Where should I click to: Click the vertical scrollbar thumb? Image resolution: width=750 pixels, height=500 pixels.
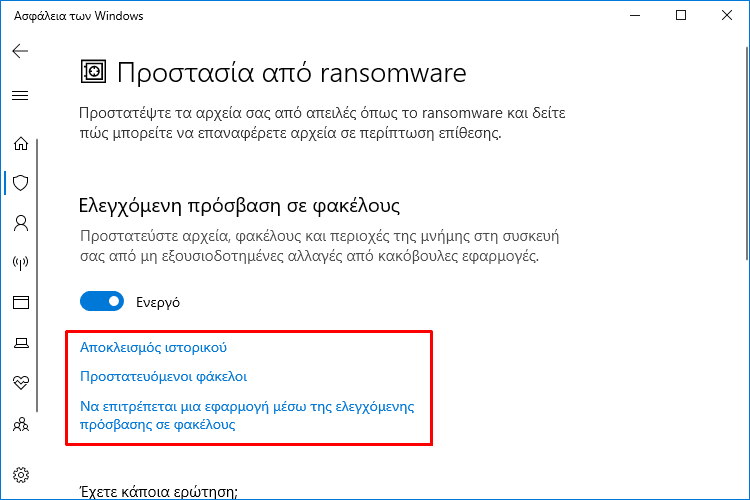click(747, 153)
